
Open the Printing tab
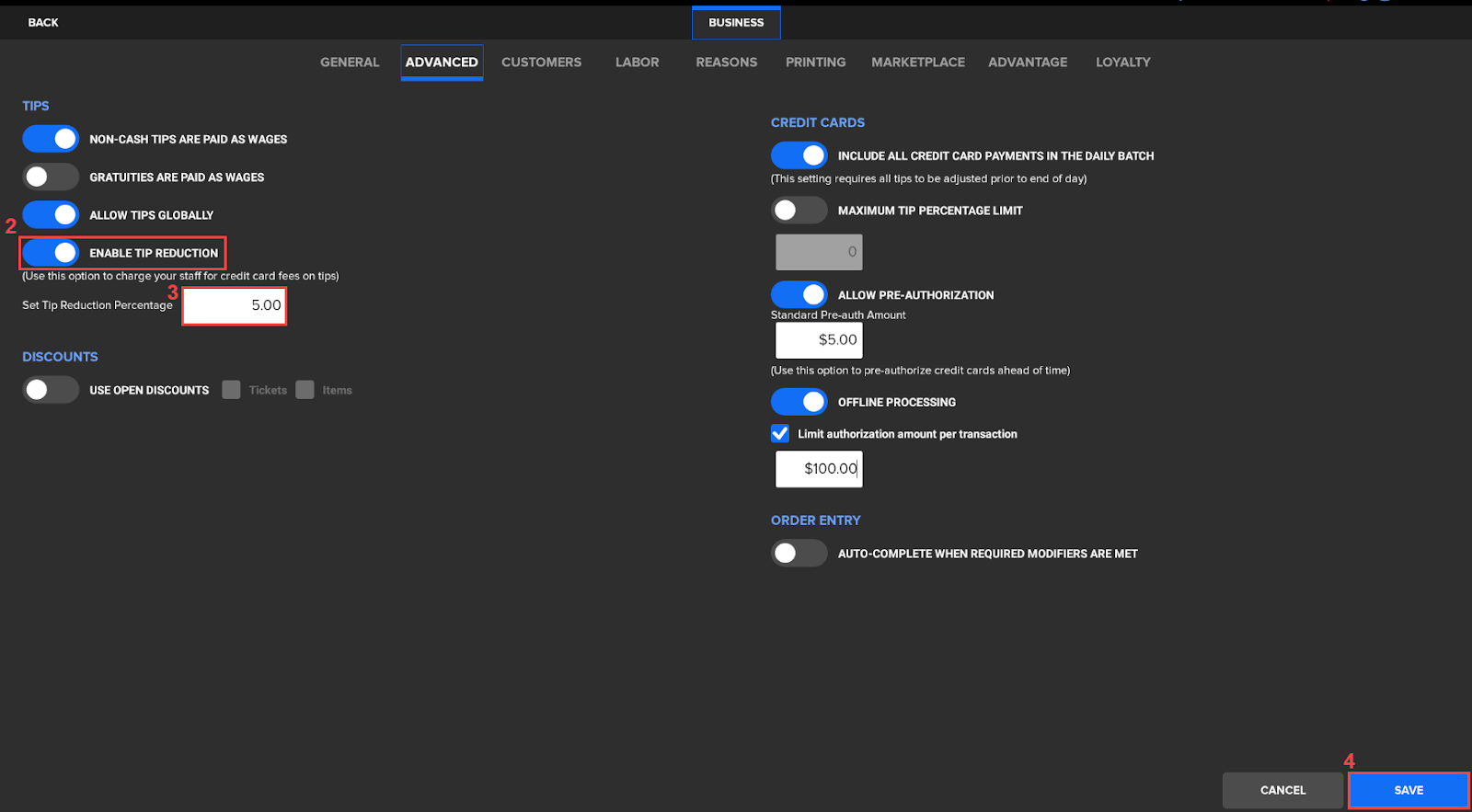coord(815,62)
